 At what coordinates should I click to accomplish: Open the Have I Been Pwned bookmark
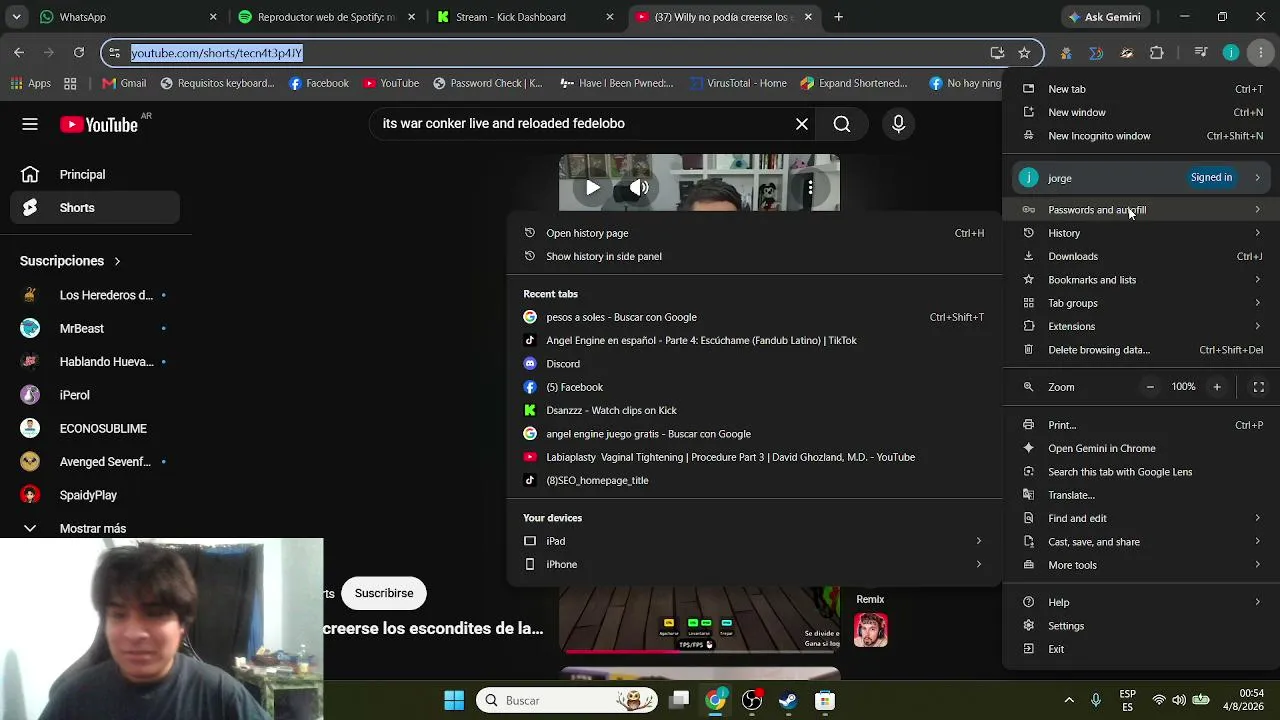pos(617,83)
